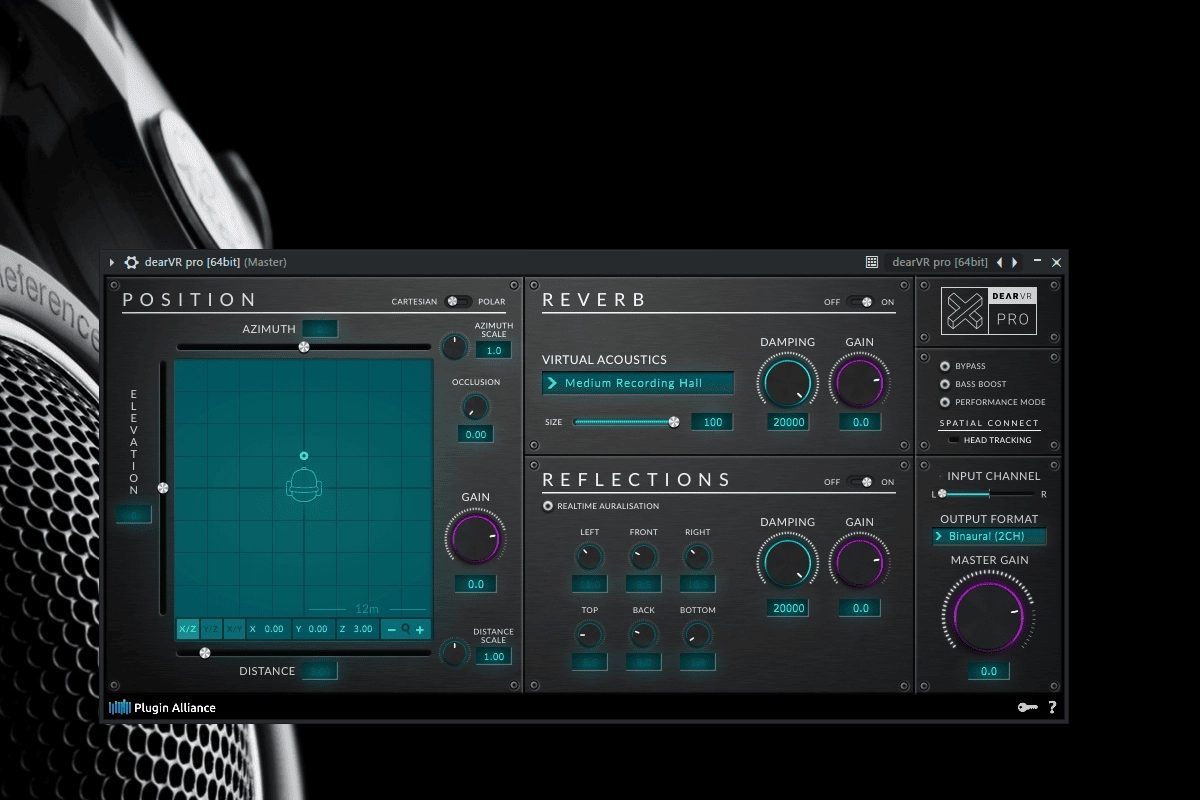The image size is (1200, 800).
Task: Click the Azimuth Scale knob
Action: (x=454, y=347)
